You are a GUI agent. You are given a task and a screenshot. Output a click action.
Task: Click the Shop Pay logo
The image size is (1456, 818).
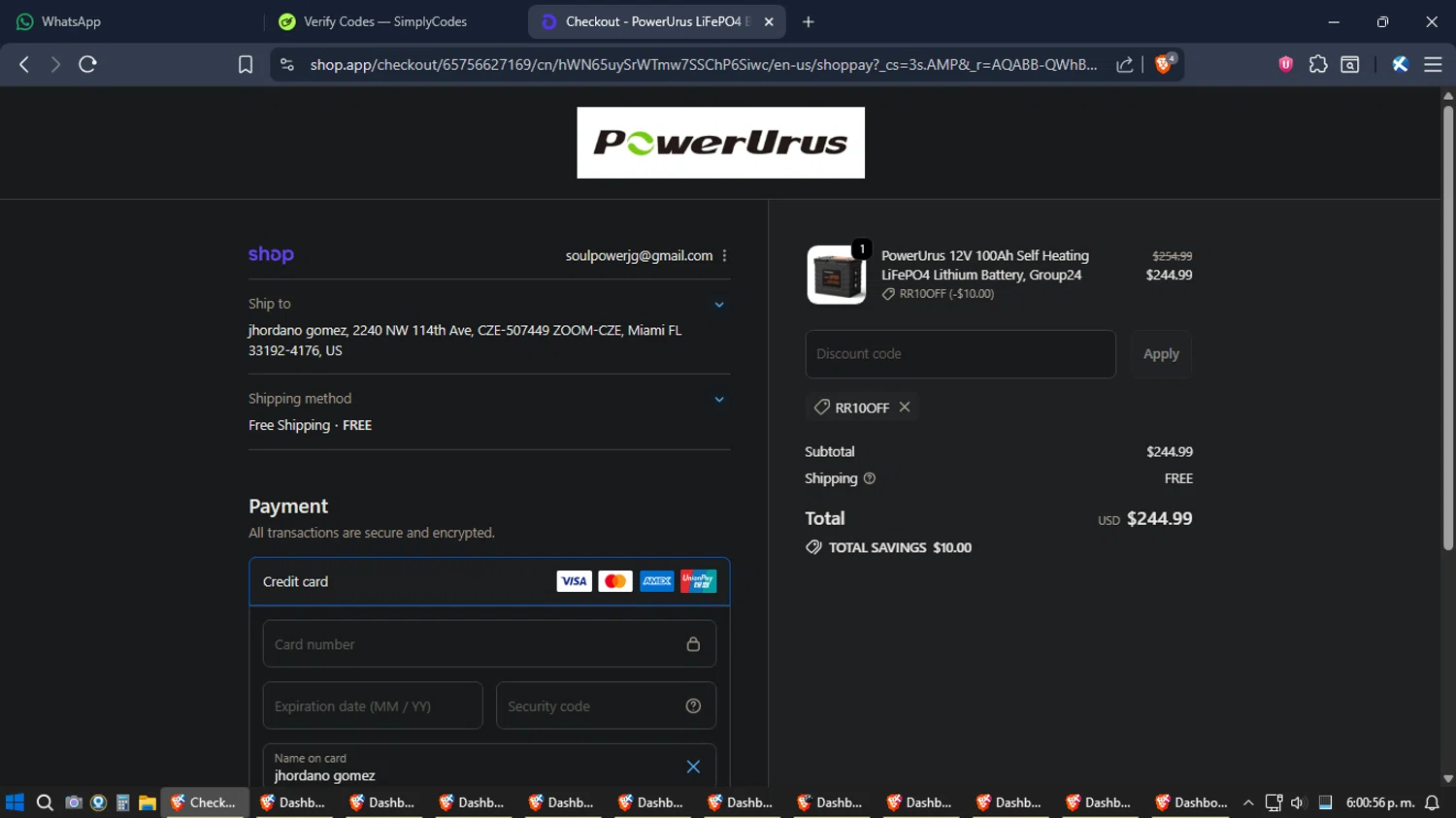(271, 254)
